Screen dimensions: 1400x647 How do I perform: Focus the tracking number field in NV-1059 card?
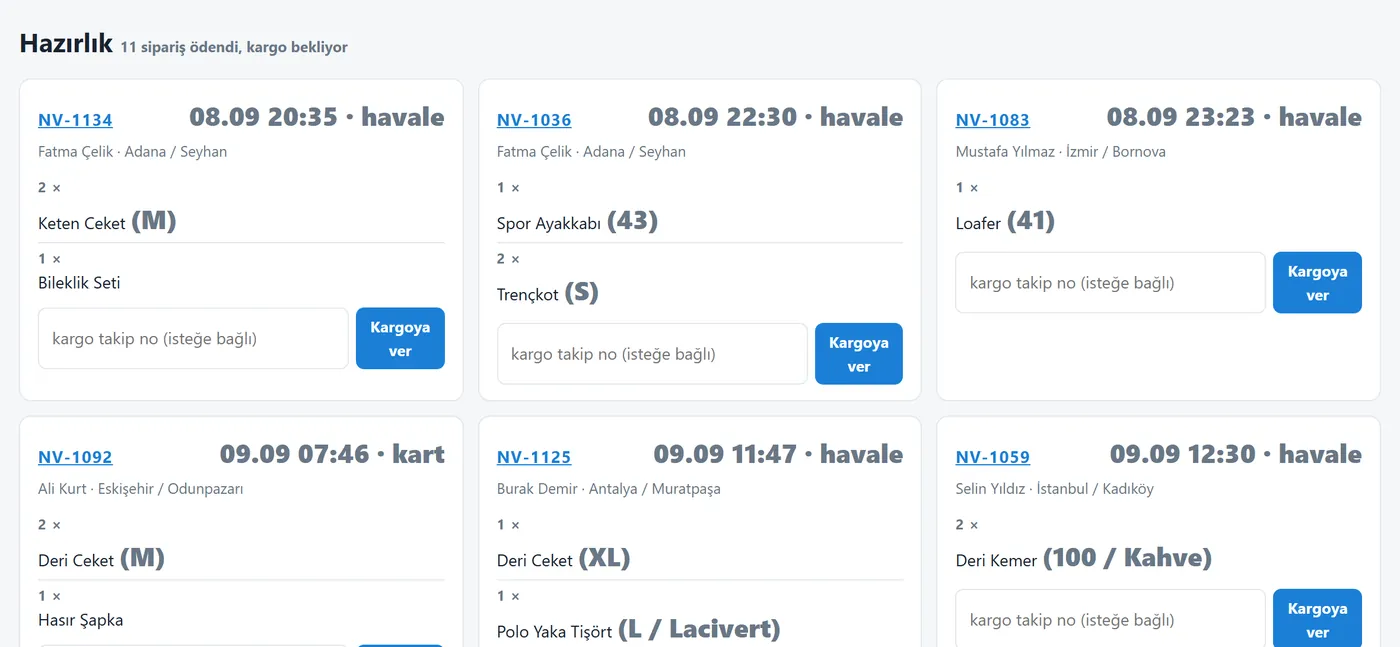(x=1110, y=618)
